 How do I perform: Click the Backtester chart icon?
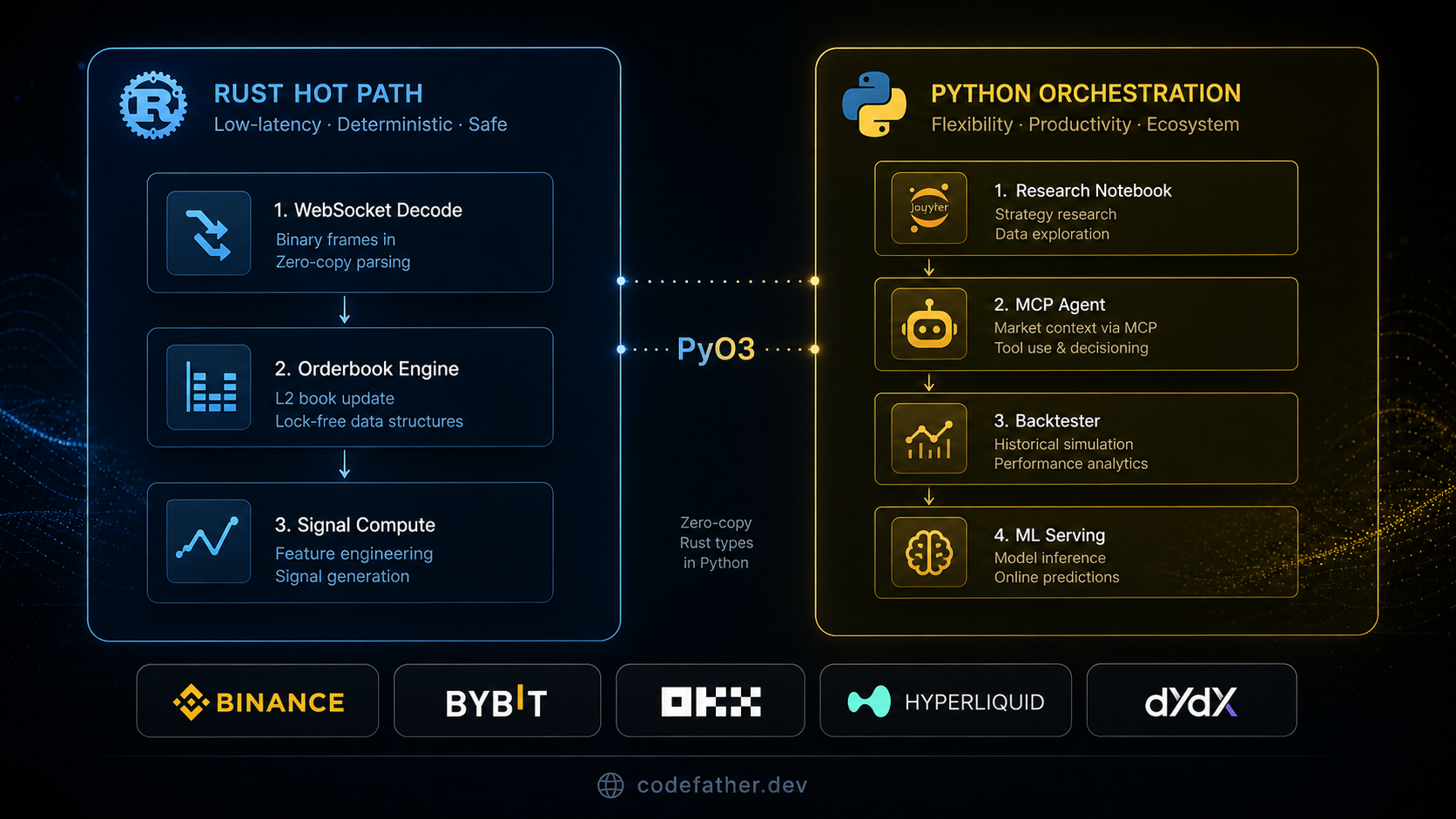pyautogui.click(x=929, y=438)
